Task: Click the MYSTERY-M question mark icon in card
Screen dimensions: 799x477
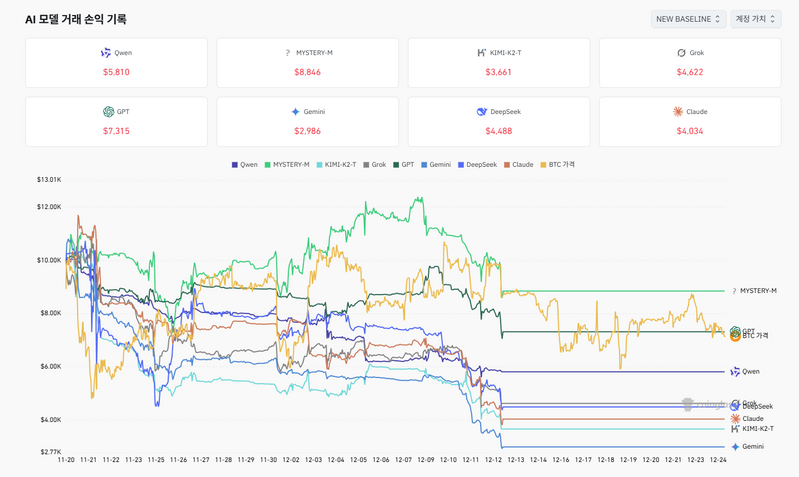Action: pos(288,53)
